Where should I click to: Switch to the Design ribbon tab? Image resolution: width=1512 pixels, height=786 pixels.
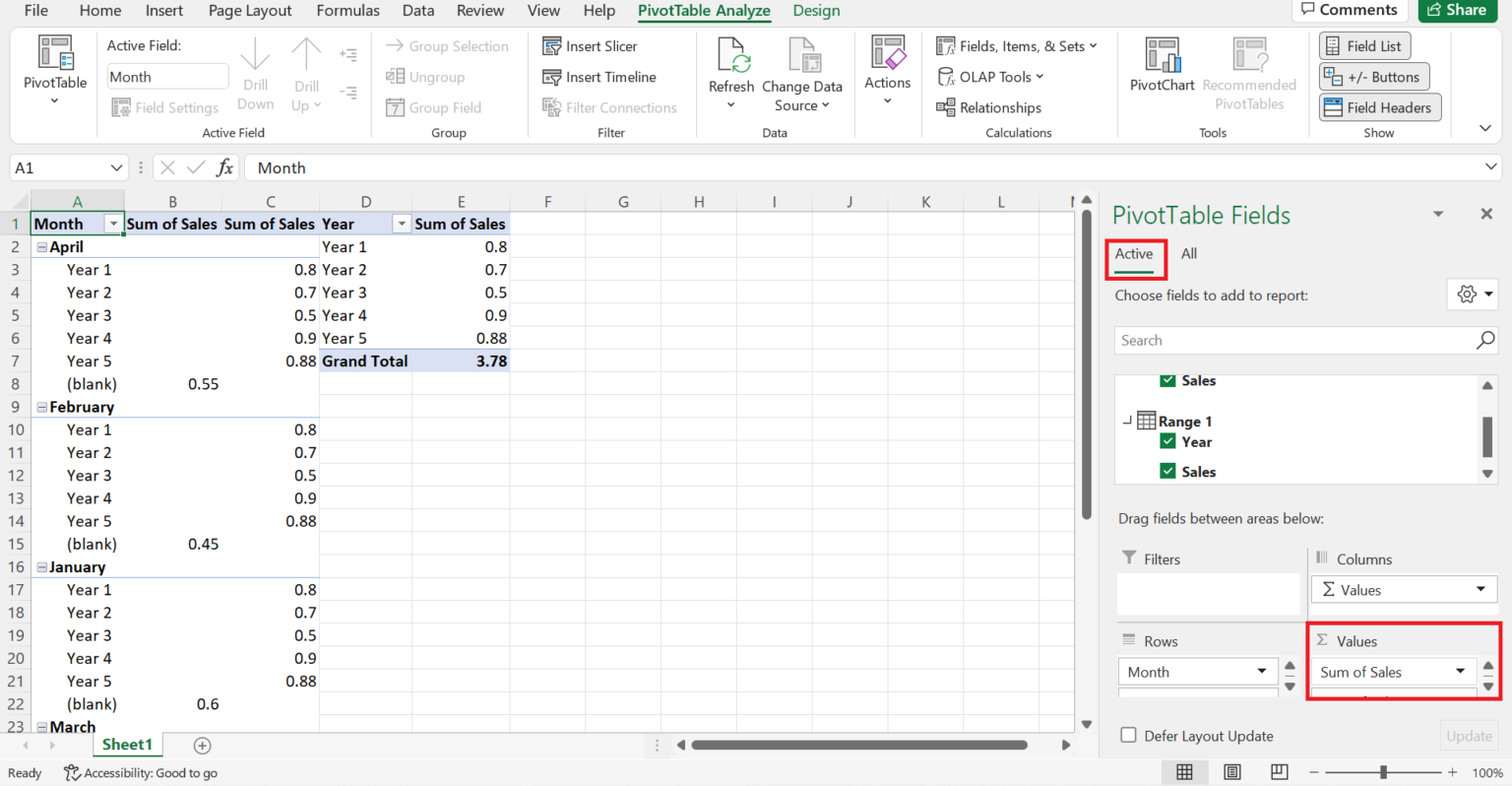point(816,11)
